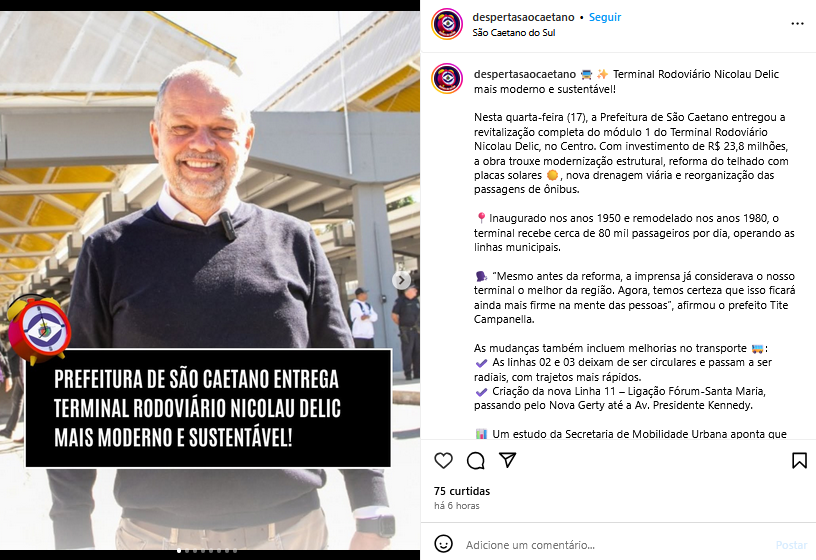Advance to next photo with carousel arrow

[401, 281]
